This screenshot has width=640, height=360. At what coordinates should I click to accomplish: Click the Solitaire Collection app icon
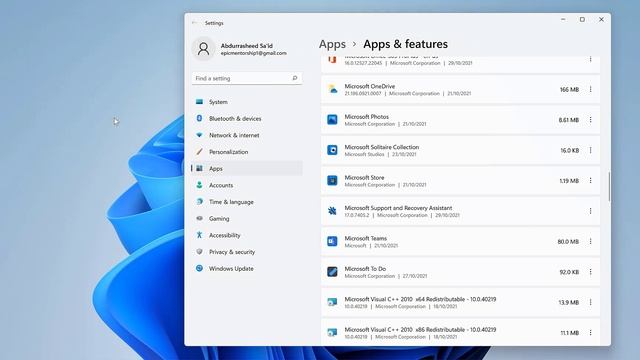click(x=332, y=150)
